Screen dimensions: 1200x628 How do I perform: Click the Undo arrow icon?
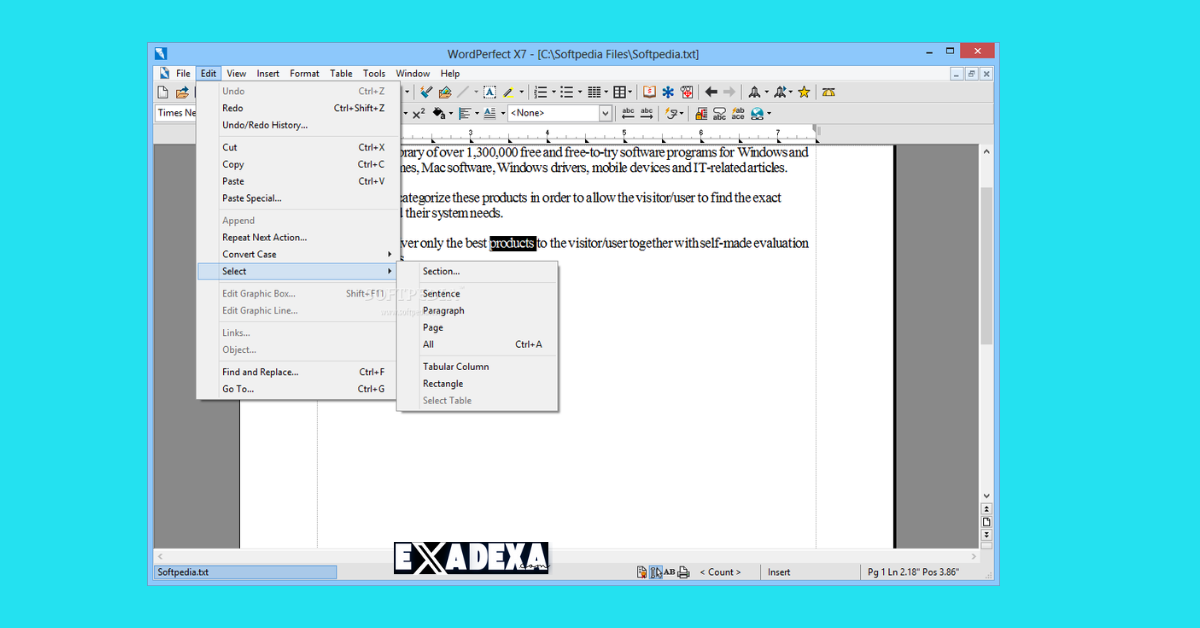coord(710,91)
